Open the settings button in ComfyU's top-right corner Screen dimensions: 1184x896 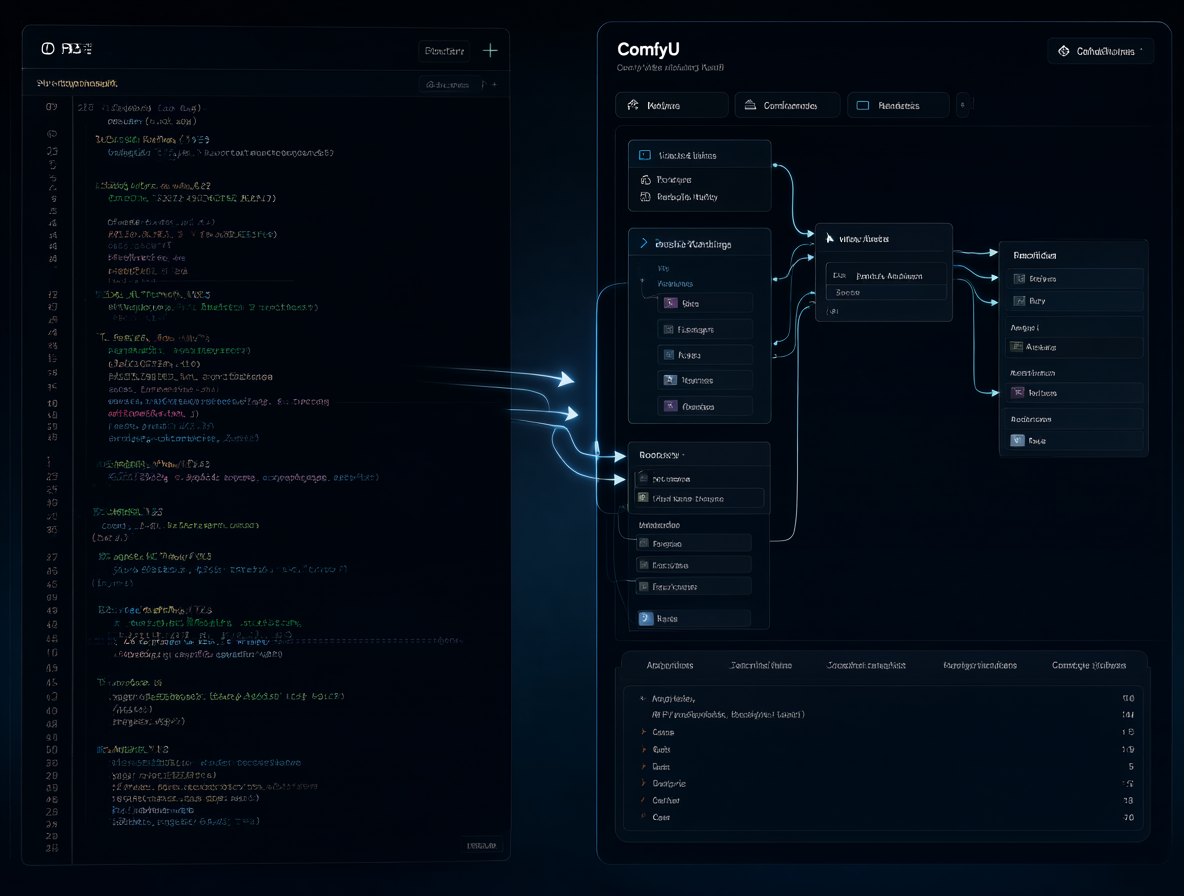coord(1100,51)
